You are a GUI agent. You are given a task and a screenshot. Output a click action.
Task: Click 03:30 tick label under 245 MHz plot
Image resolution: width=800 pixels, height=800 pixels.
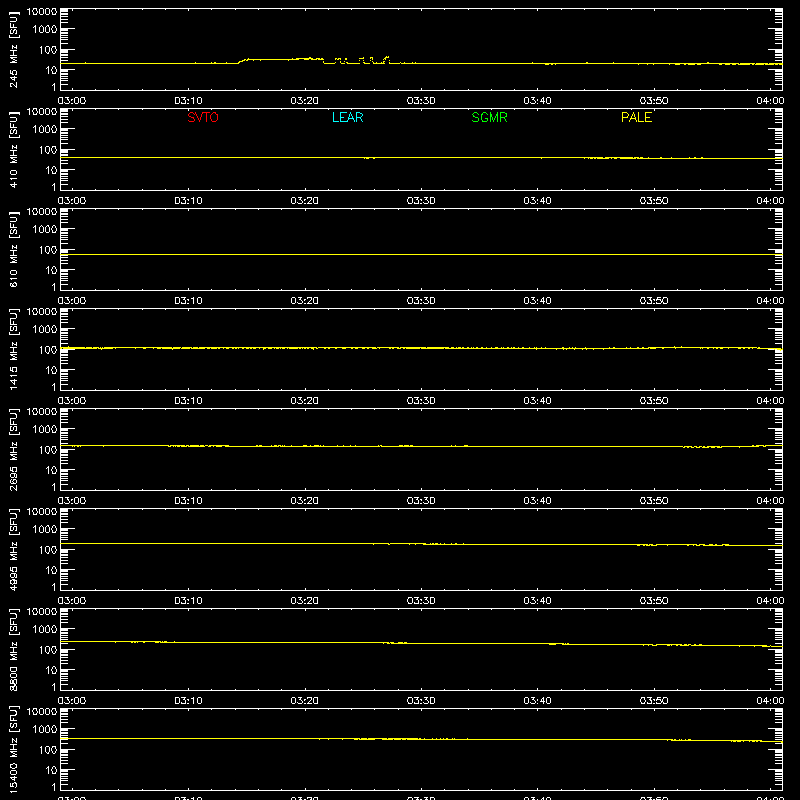click(x=421, y=101)
